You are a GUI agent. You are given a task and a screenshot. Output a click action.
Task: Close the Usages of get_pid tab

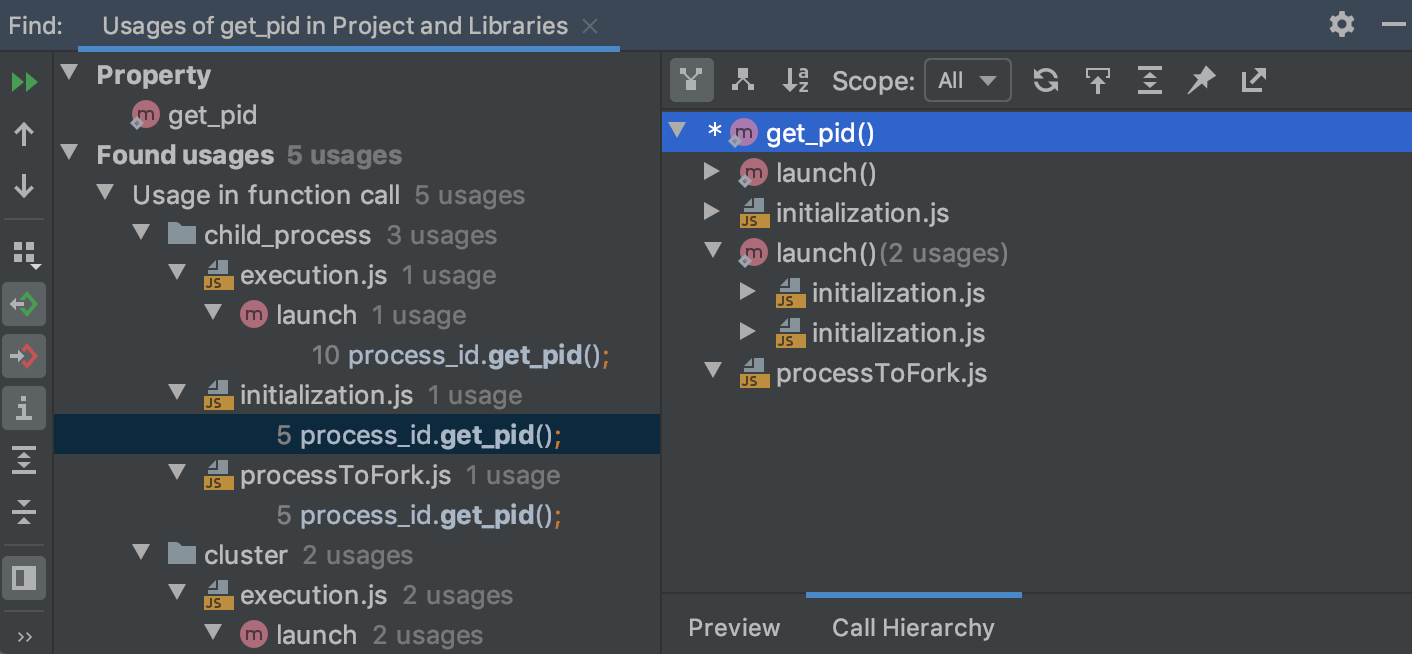tap(590, 26)
